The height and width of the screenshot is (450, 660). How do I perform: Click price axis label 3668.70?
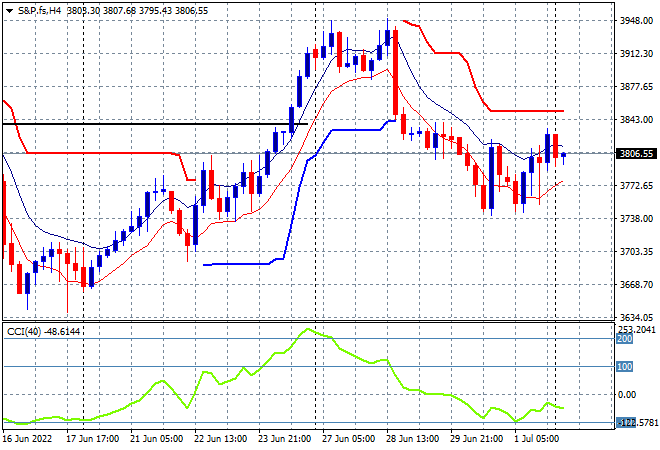tap(636, 285)
